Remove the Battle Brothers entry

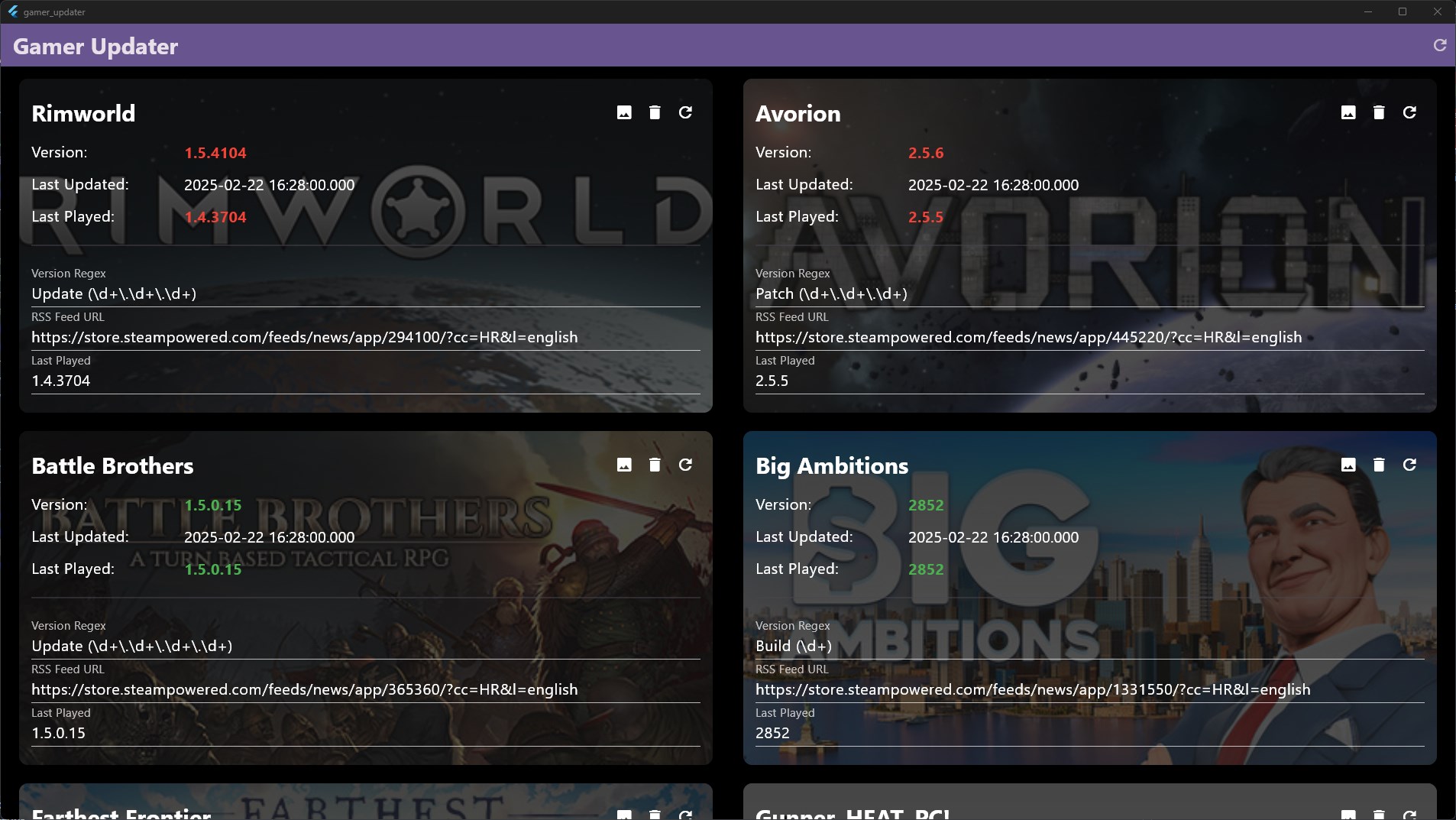click(655, 465)
